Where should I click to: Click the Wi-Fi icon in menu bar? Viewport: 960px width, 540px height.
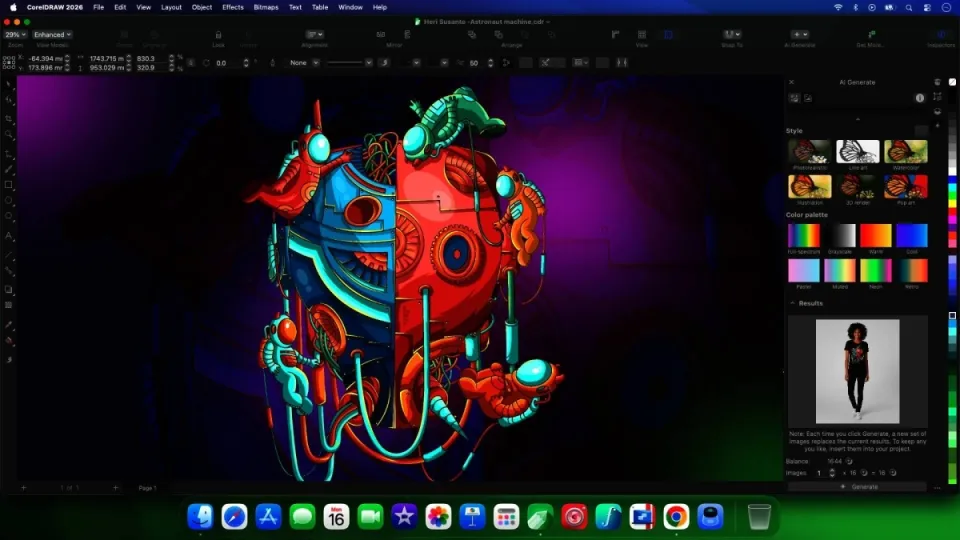click(x=838, y=7)
